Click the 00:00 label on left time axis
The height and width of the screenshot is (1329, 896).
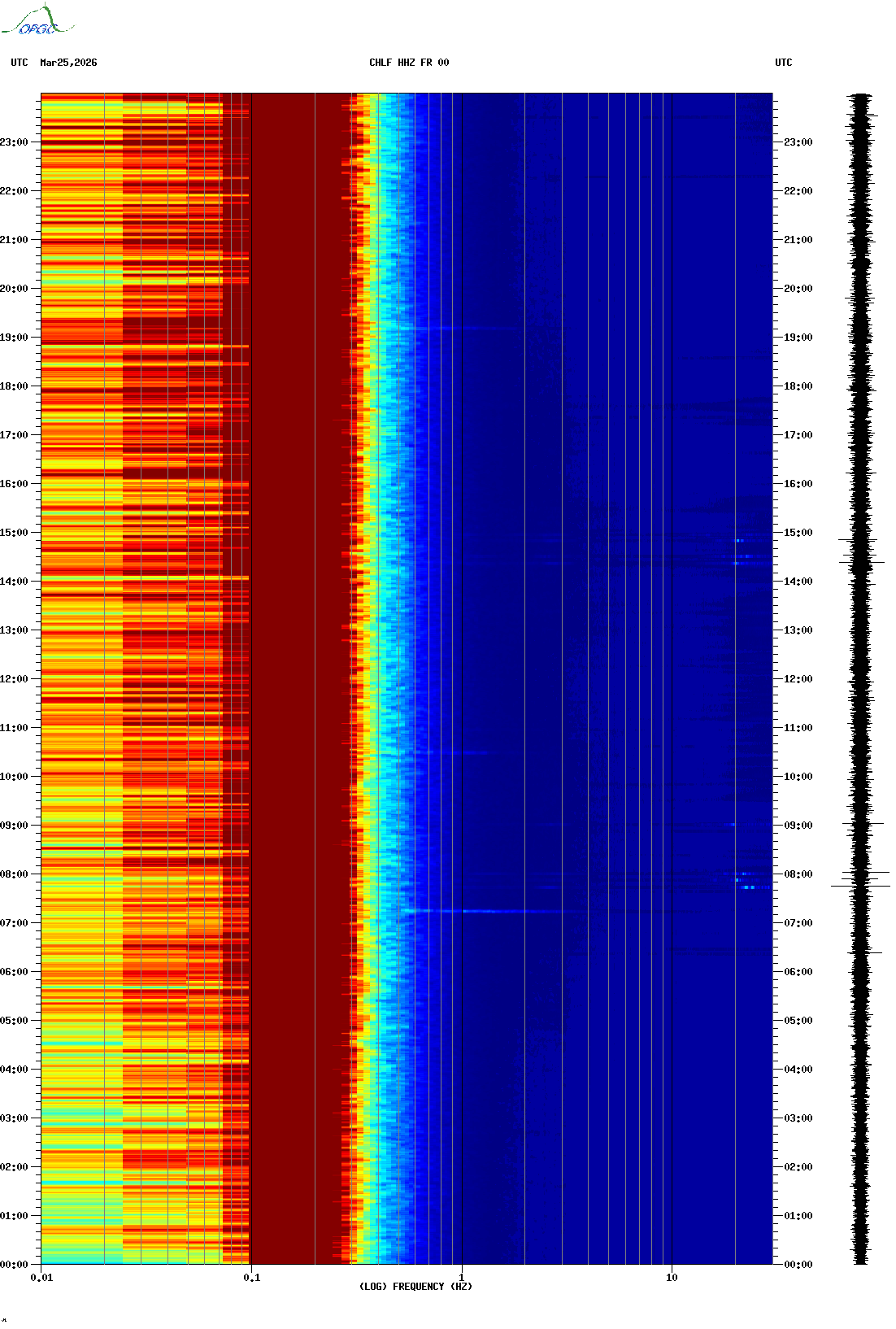point(15,1265)
